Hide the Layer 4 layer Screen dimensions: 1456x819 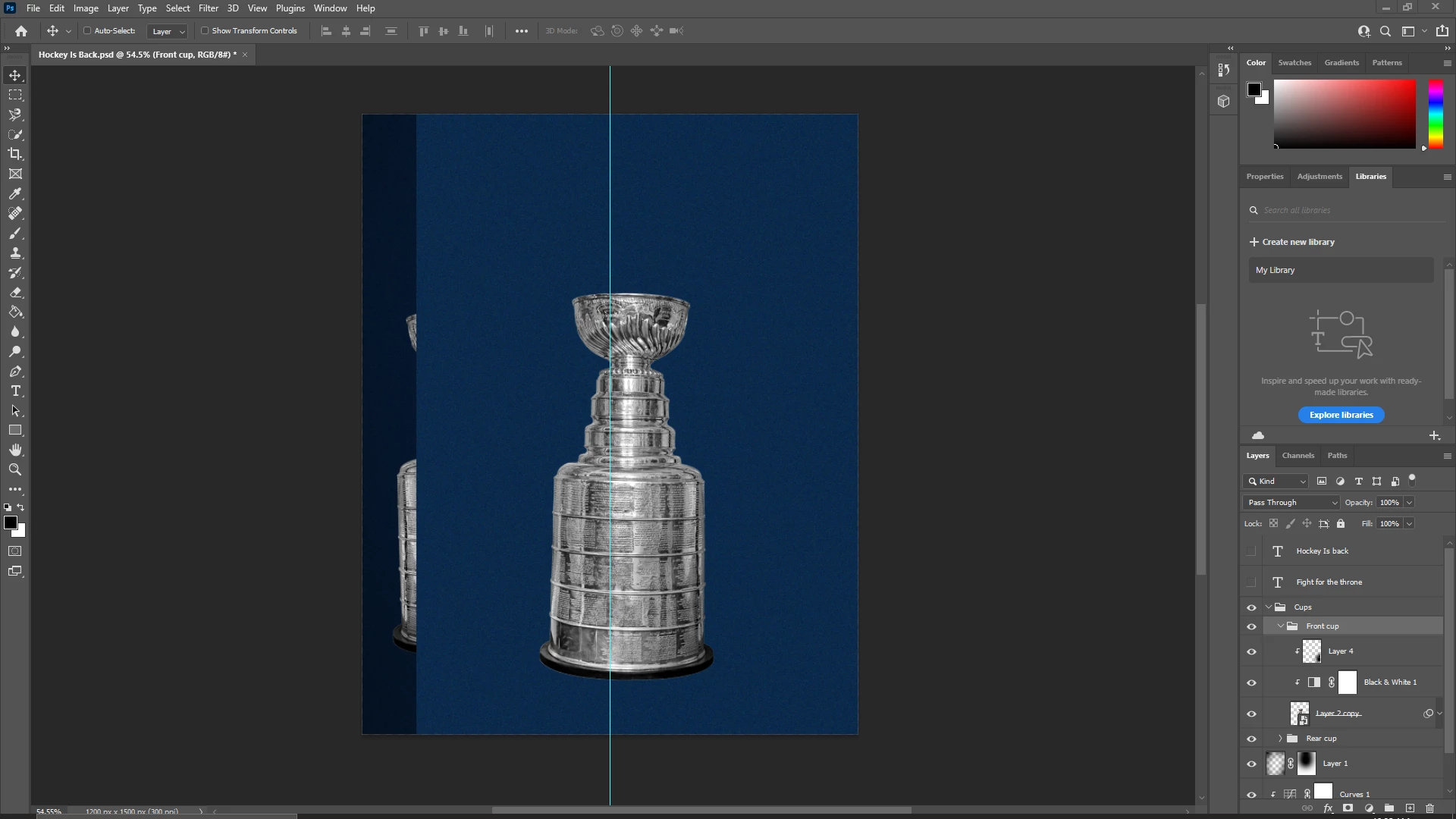(x=1251, y=651)
